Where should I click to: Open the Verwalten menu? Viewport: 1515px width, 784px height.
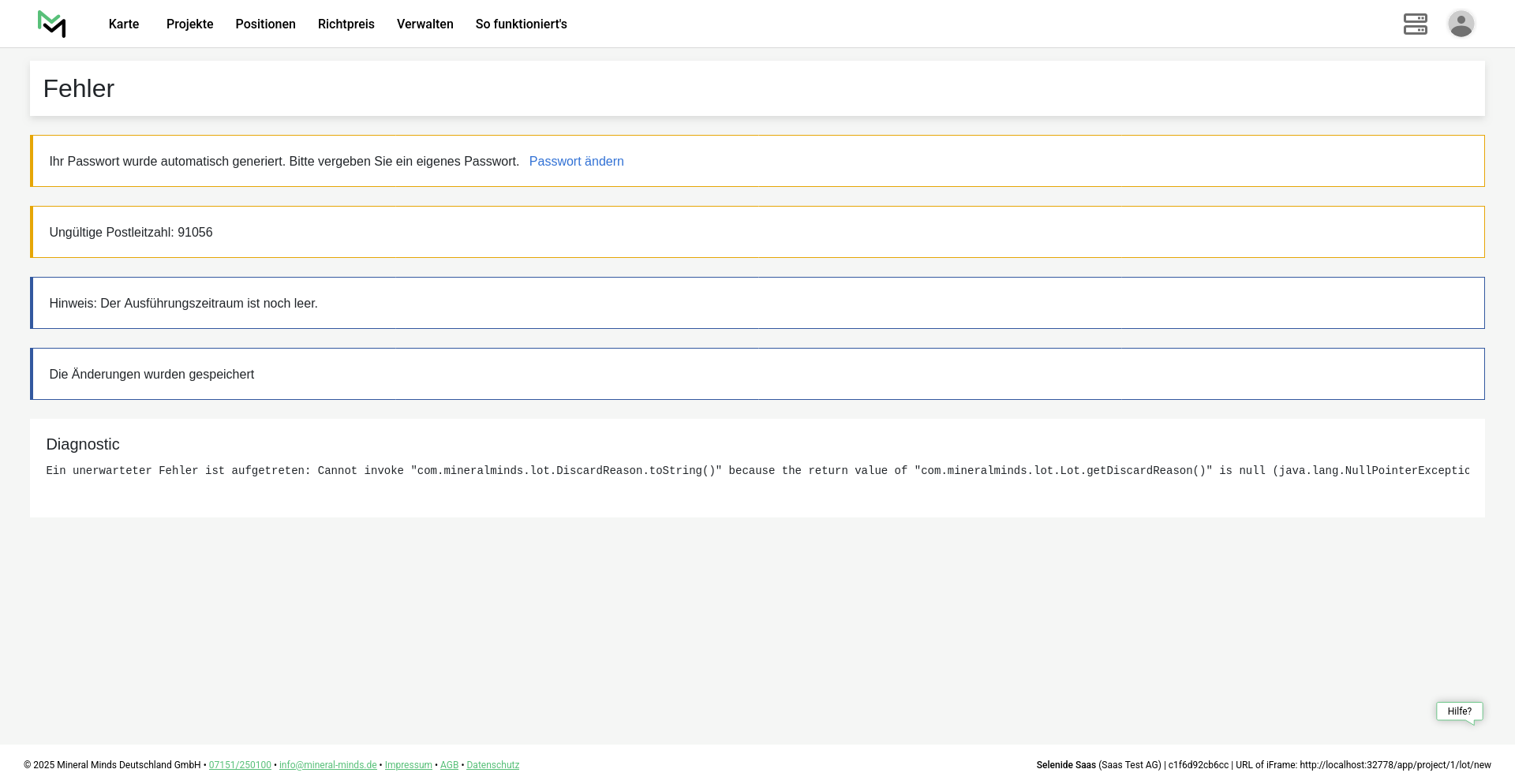pyautogui.click(x=425, y=24)
